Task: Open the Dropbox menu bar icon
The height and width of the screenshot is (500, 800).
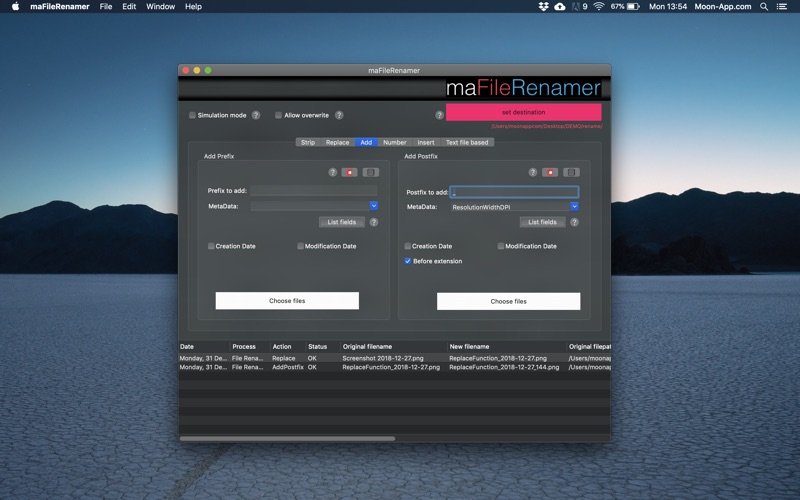Action: click(x=543, y=7)
